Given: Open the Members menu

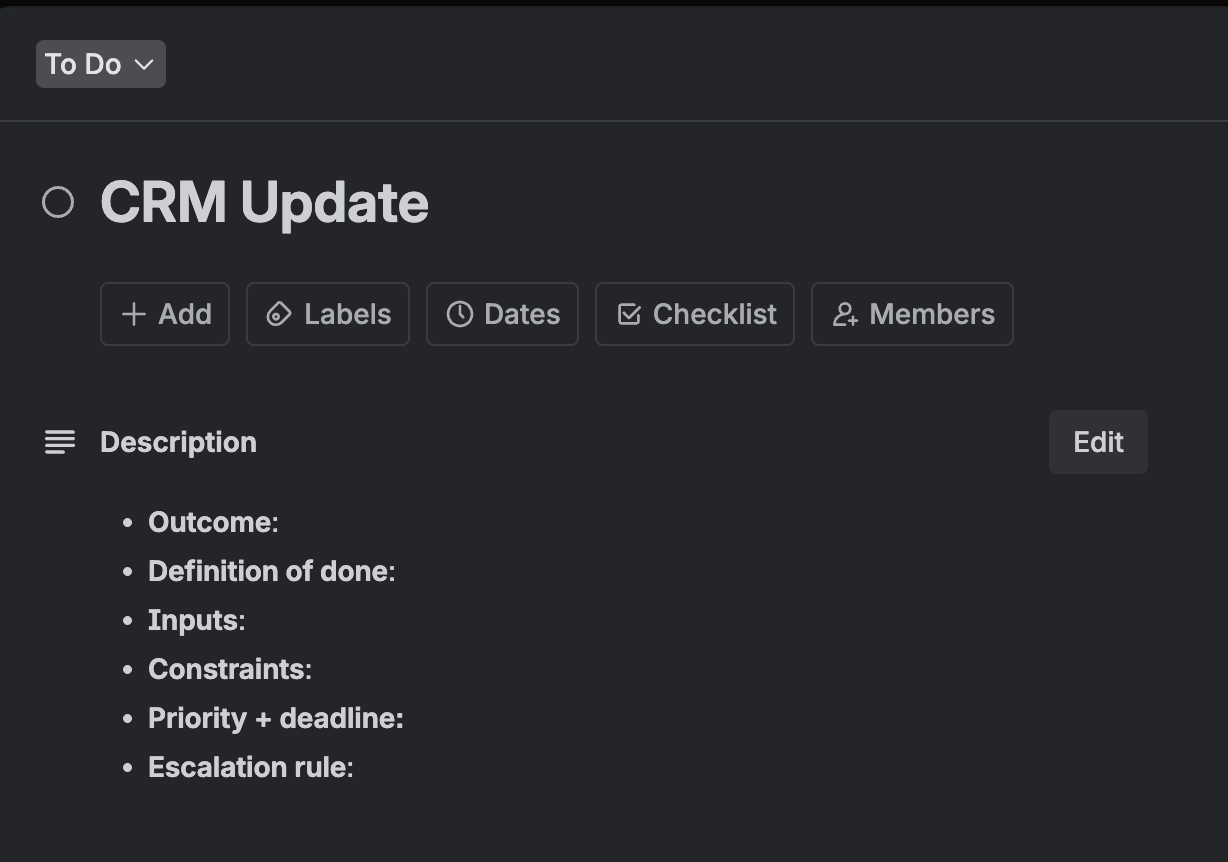Looking at the screenshot, I should click(911, 314).
